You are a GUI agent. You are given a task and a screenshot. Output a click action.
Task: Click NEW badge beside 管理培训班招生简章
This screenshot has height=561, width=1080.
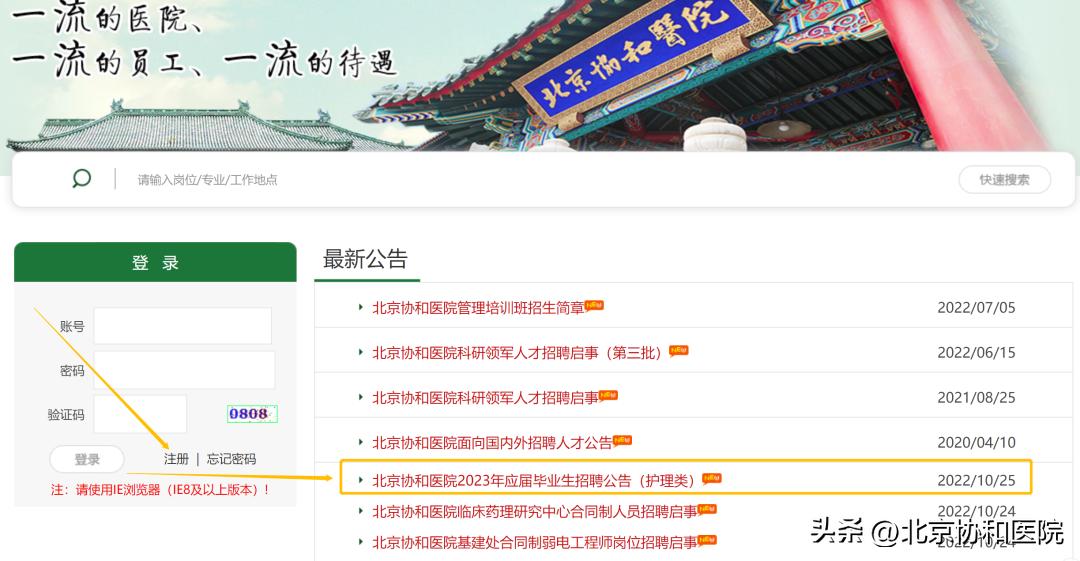click(594, 305)
